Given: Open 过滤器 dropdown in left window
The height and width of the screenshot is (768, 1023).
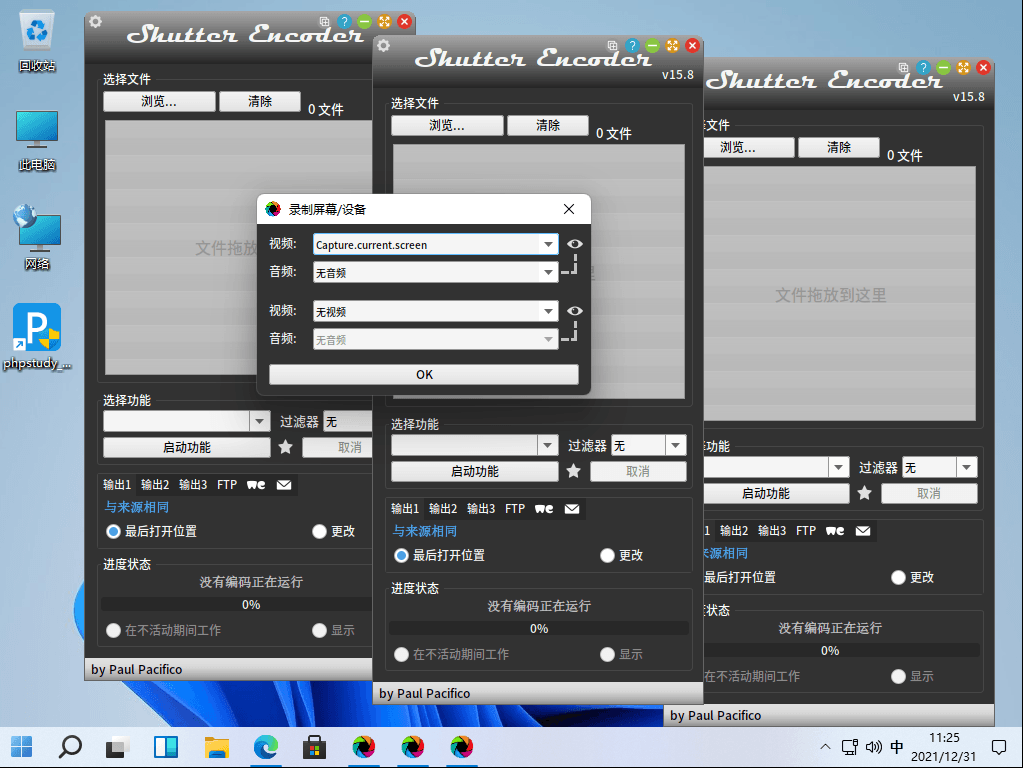Looking at the screenshot, I should (348, 422).
